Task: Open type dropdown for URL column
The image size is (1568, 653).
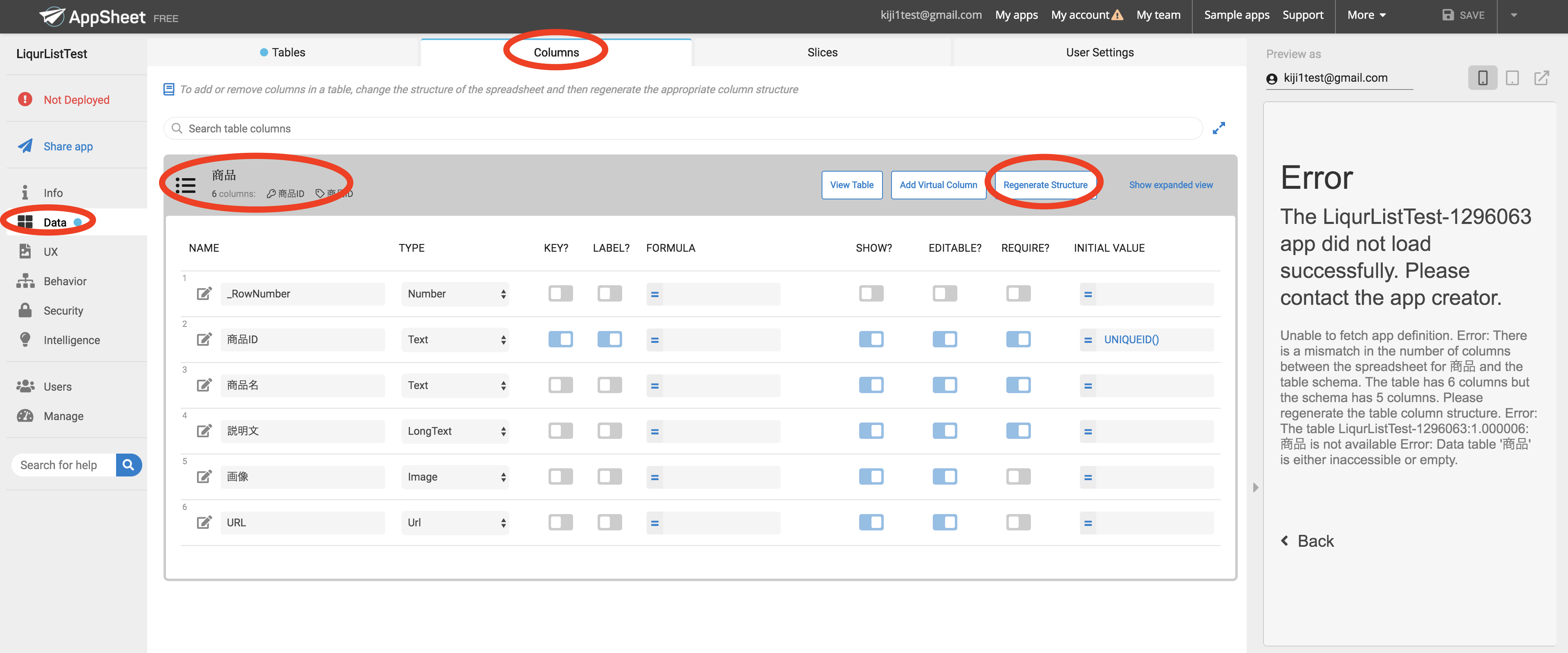Action: point(455,523)
